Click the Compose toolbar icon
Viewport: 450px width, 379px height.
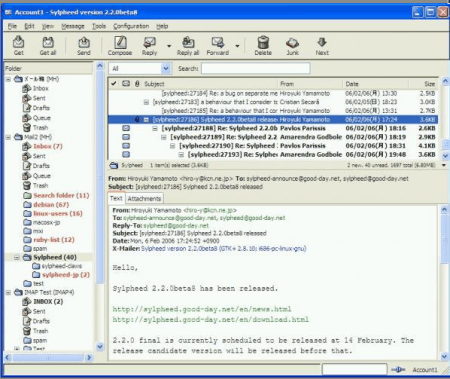pos(120,42)
